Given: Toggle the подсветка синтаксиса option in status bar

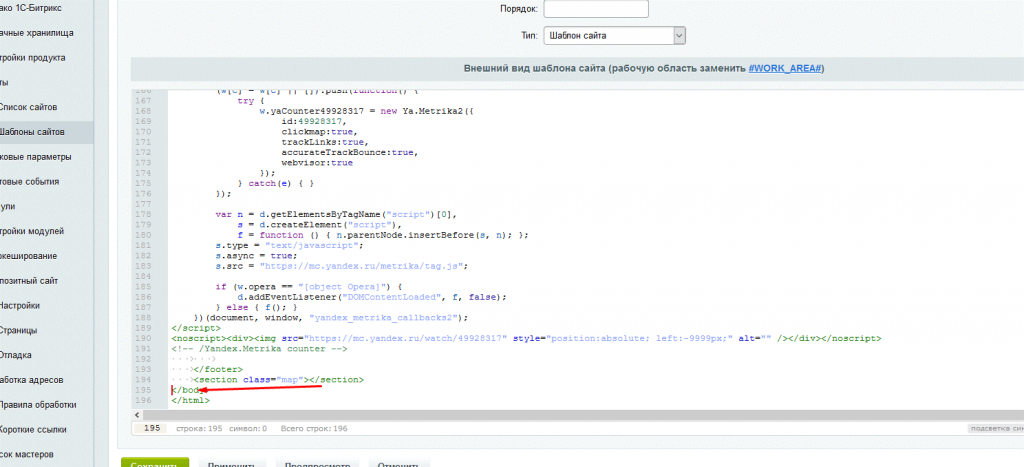Looking at the screenshot, I should pos(995,428).
